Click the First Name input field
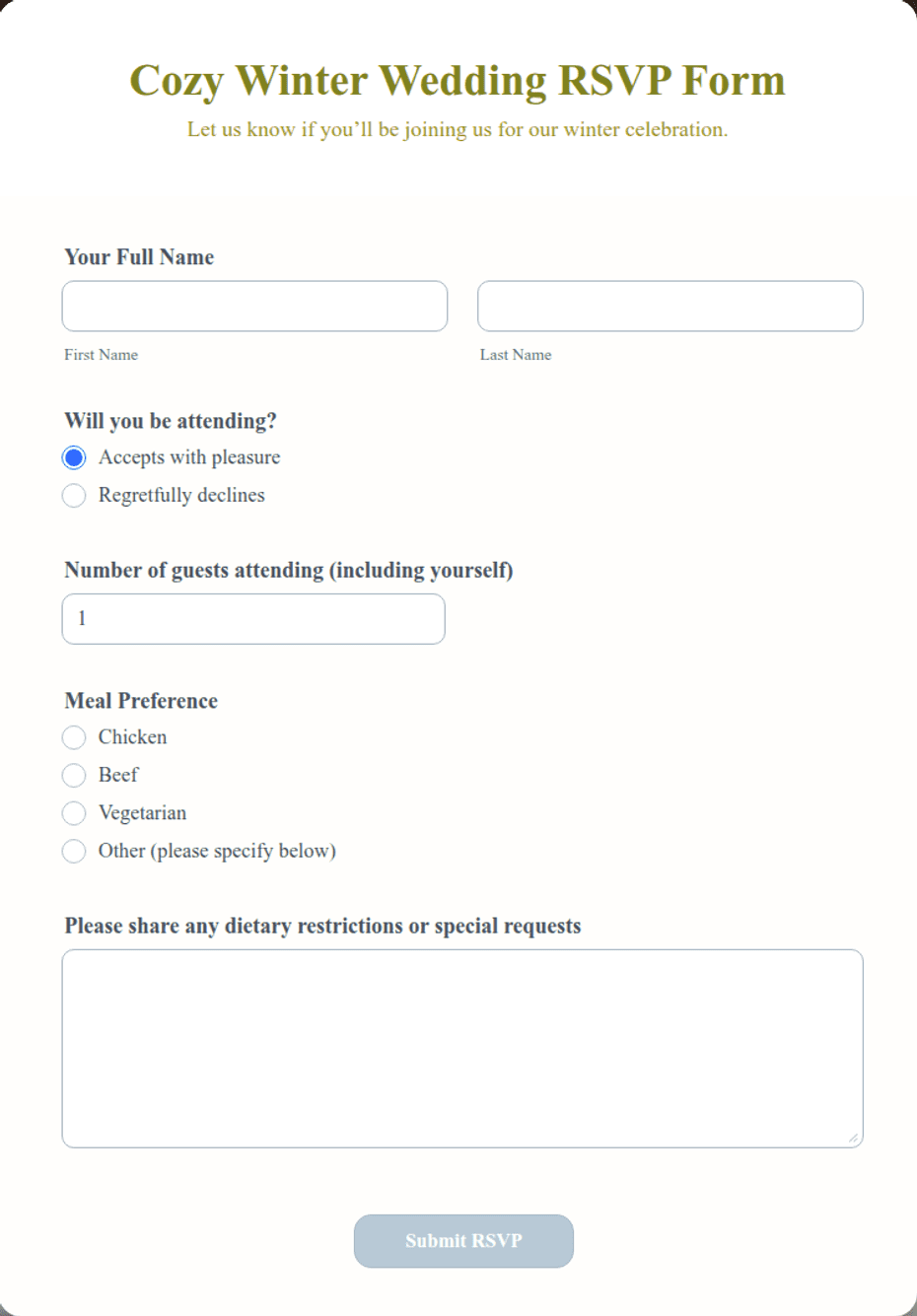This screenshot has height=1316, width=917. point(254,306)
